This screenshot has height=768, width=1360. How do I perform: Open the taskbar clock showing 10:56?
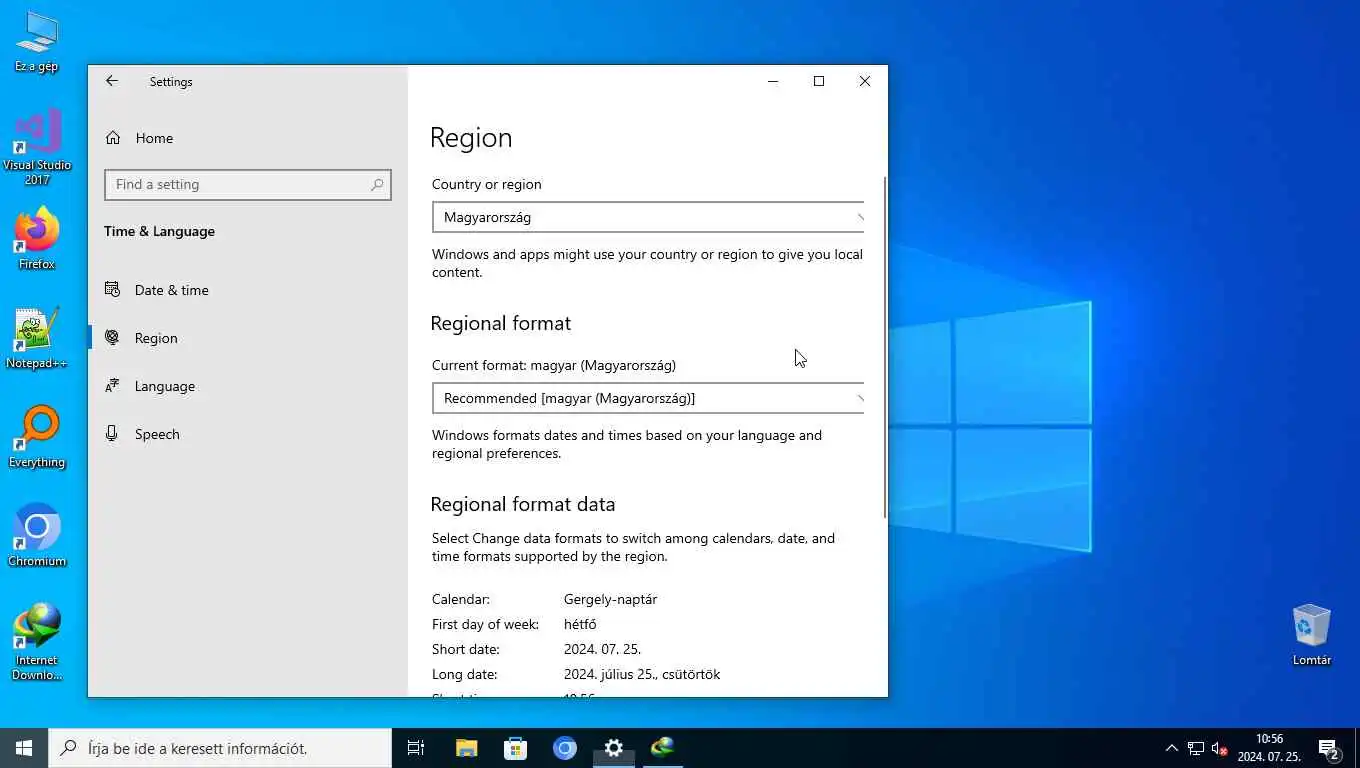1269,748
